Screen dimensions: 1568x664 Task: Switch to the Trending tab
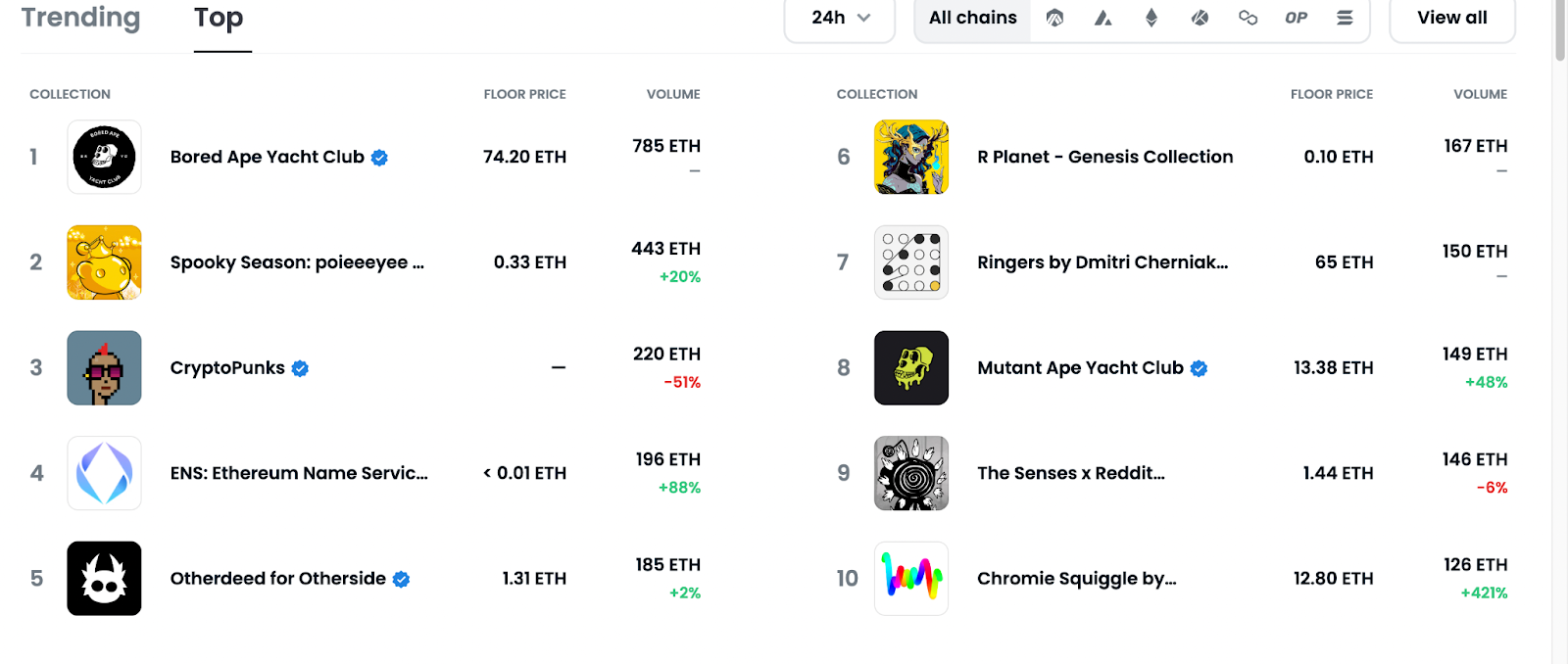[x=80, y=18]
